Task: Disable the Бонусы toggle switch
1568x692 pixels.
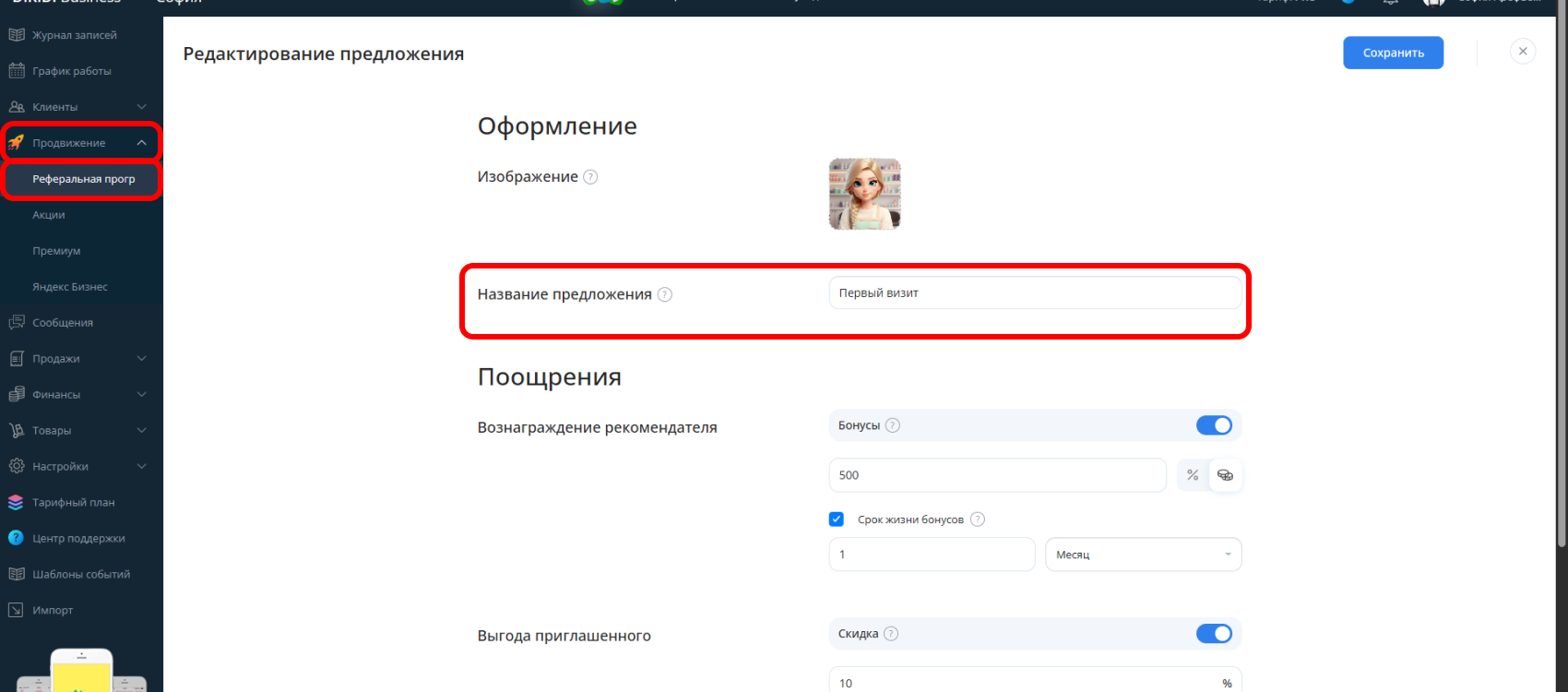Action: 1214,425
